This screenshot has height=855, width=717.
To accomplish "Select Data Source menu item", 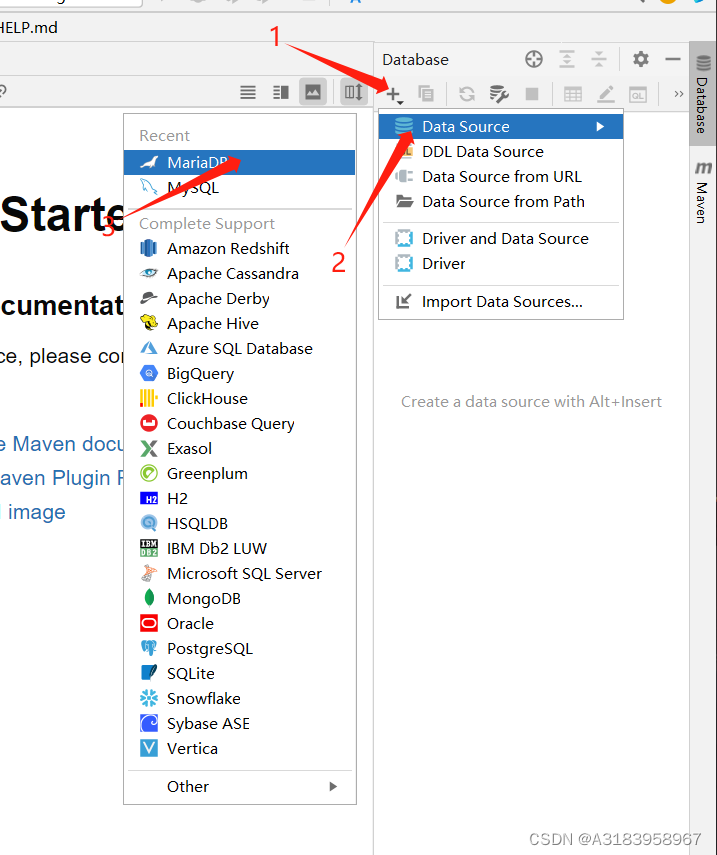I will pos(501,127).
